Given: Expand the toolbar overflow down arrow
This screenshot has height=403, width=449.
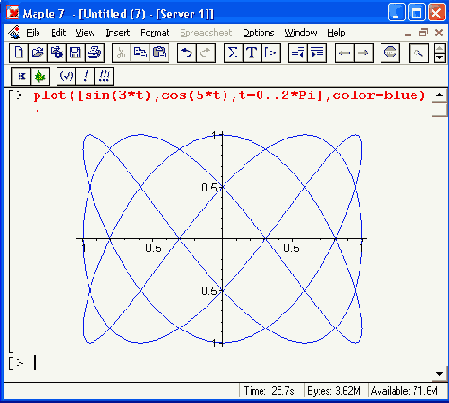Looking at the screenshot, I should coord(440,57).
